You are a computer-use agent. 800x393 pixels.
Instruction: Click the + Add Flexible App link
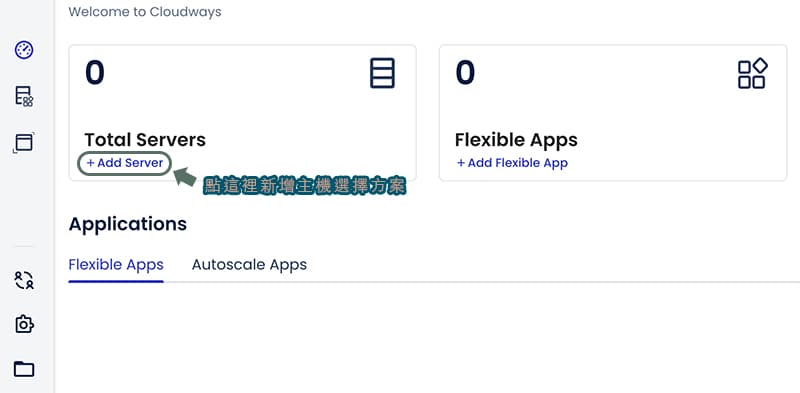[512, 163]
